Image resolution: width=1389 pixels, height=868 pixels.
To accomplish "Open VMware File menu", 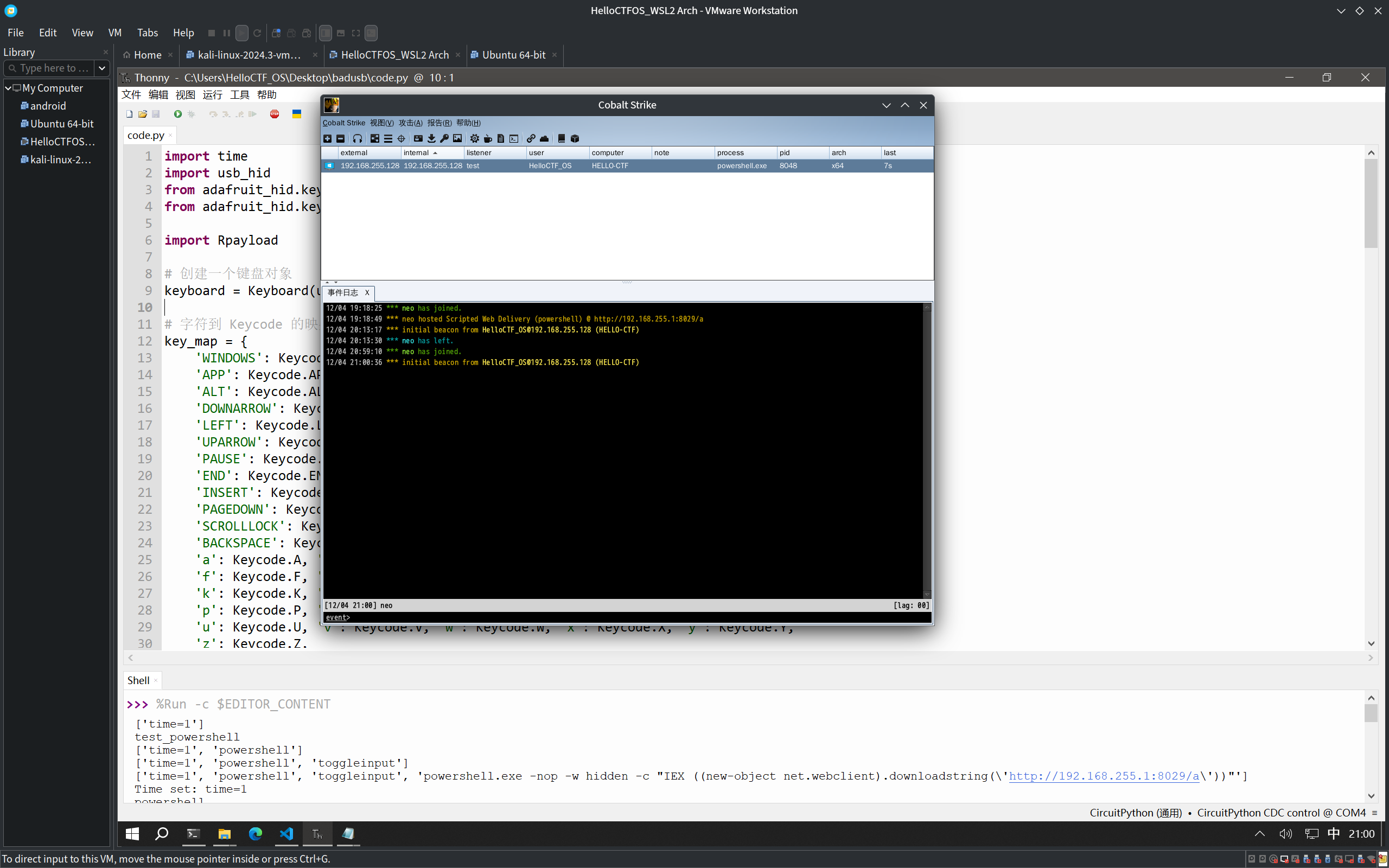I will [x=16, y=33].
